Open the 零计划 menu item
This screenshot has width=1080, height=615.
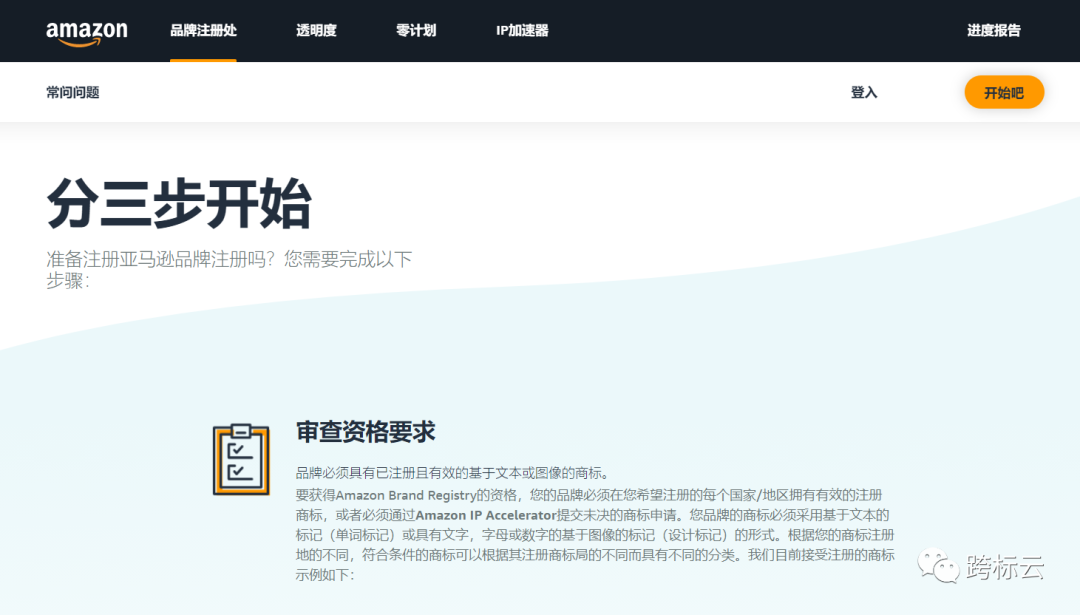pyautogui.click(x=416, y=30)
